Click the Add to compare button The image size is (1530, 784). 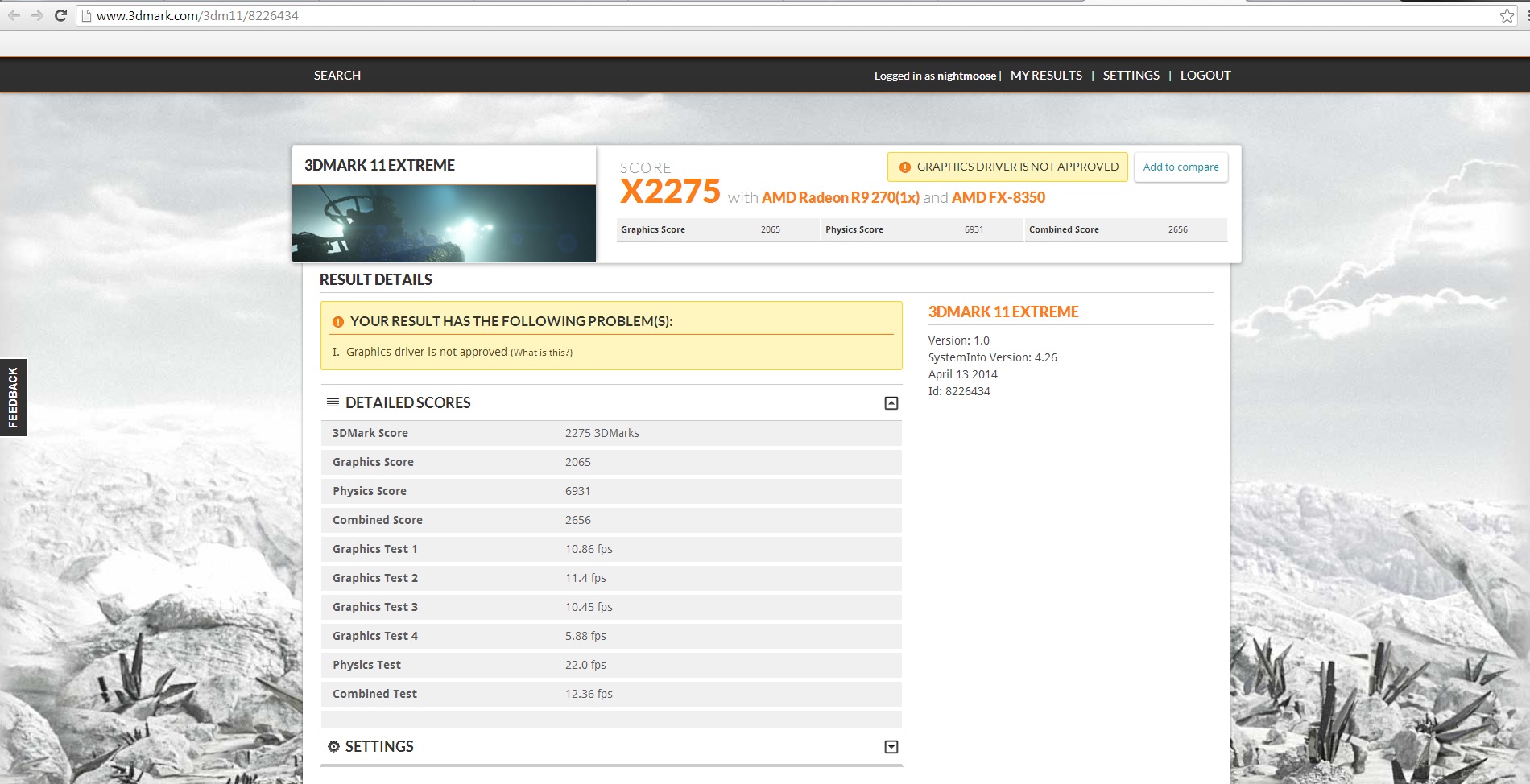point(1181,167)
